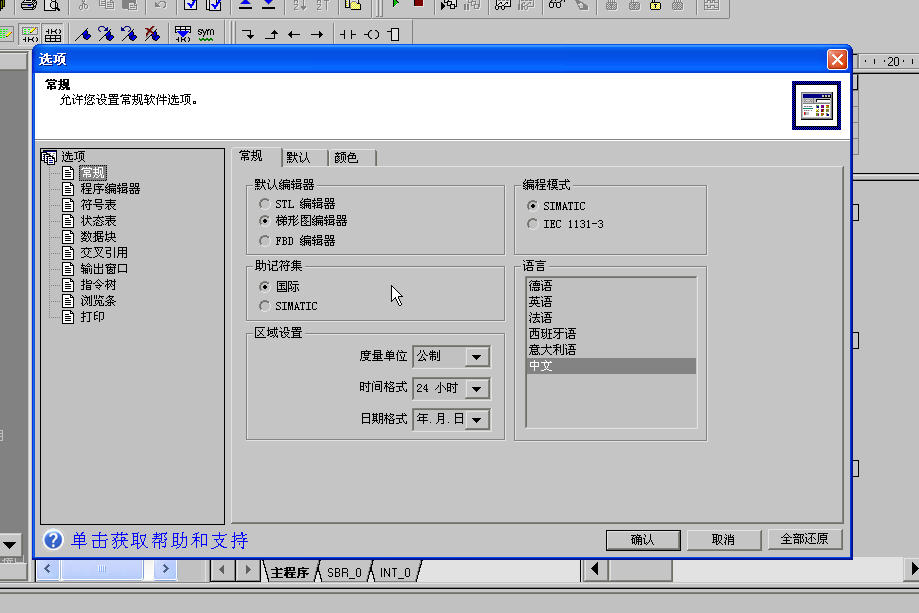919x613 pixels.
Task: Click the line-right arrow toolbar icon
Action: coord(317,34)
